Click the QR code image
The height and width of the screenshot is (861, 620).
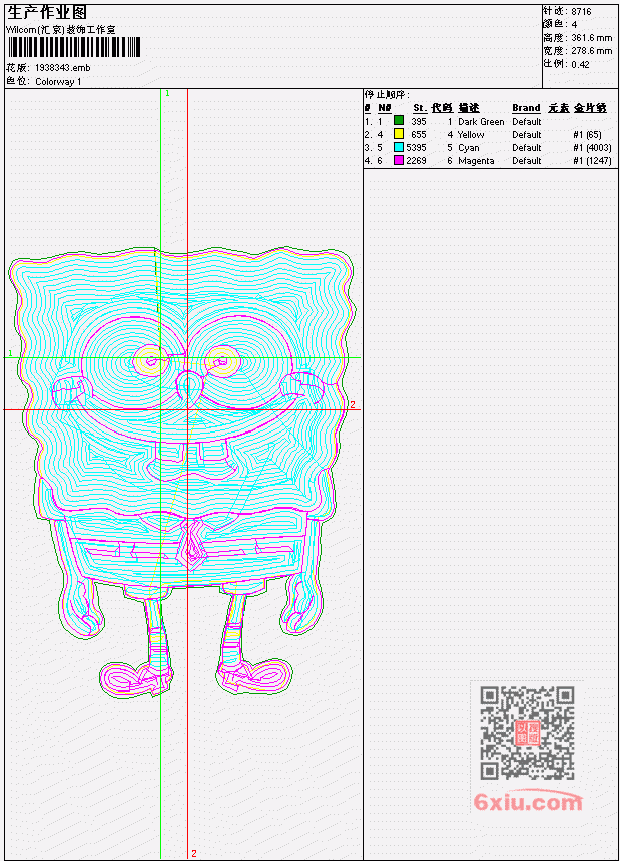pos(527,732)
